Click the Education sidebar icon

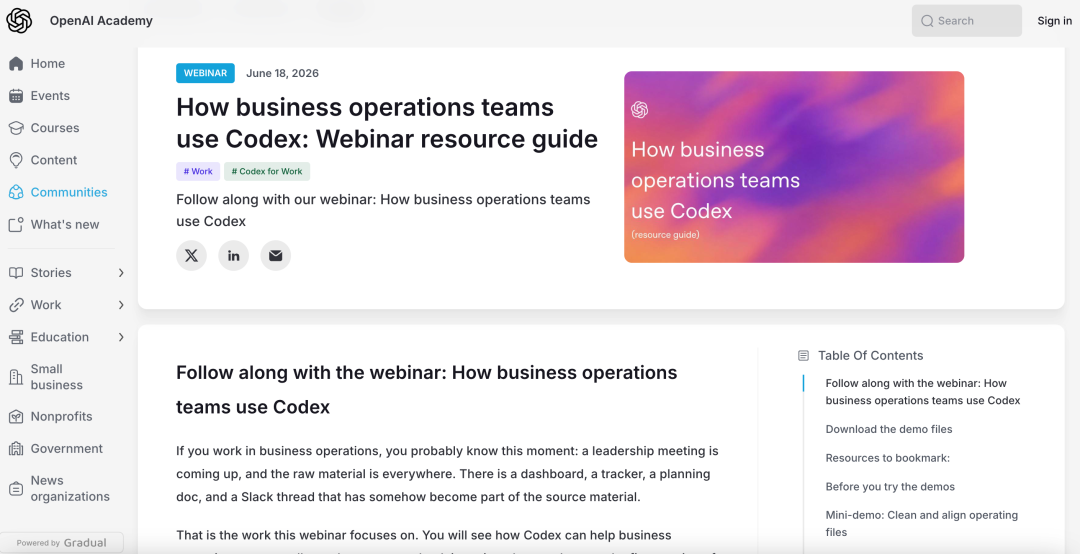click(16, 337)
